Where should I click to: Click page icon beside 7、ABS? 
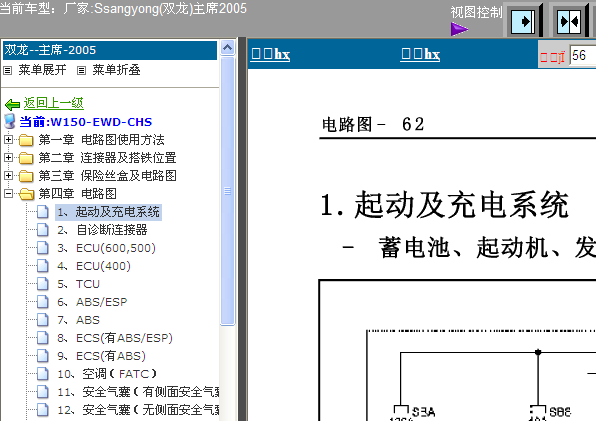[43, 320]
